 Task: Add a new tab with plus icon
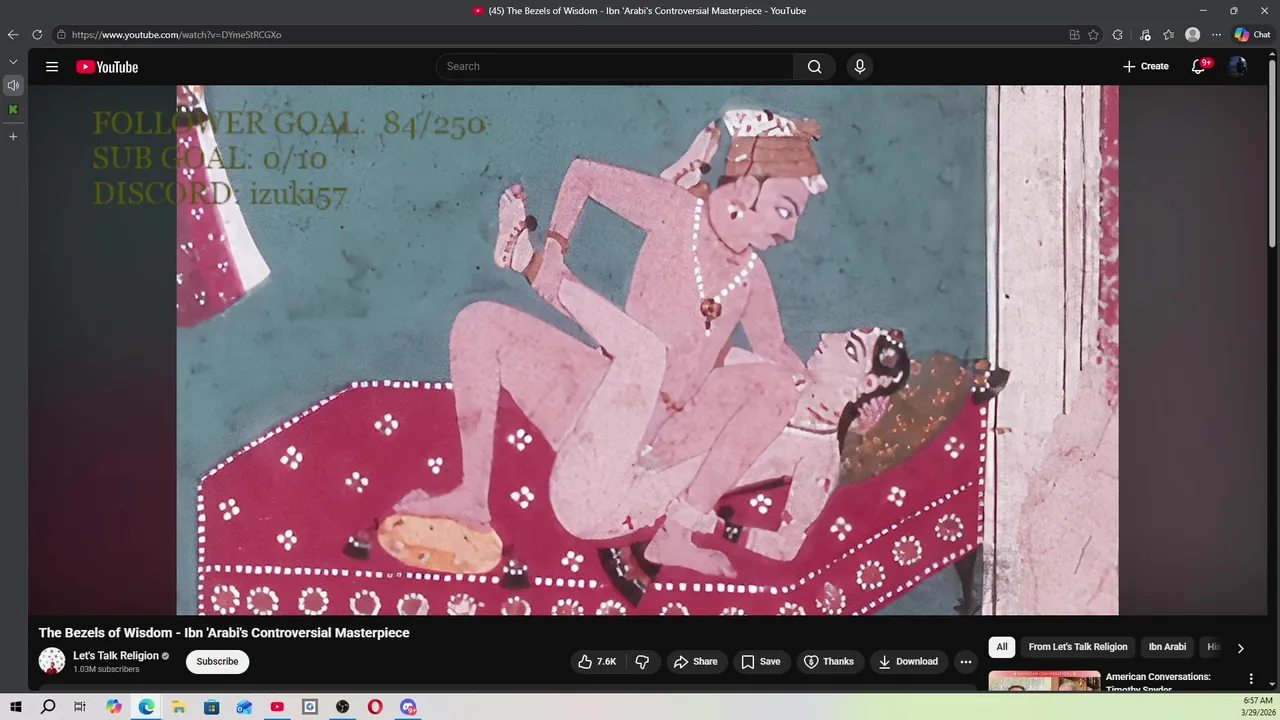[x=13, y=136]
